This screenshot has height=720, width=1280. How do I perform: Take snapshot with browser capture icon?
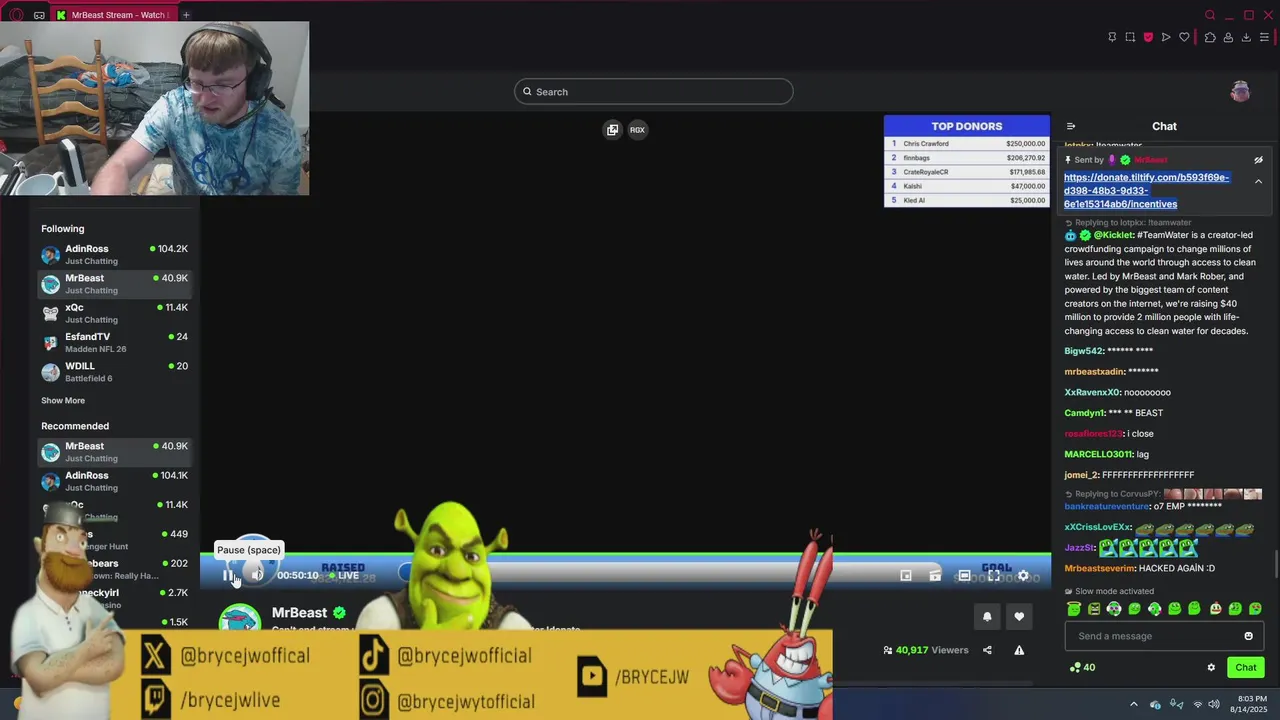(1130, 37)
